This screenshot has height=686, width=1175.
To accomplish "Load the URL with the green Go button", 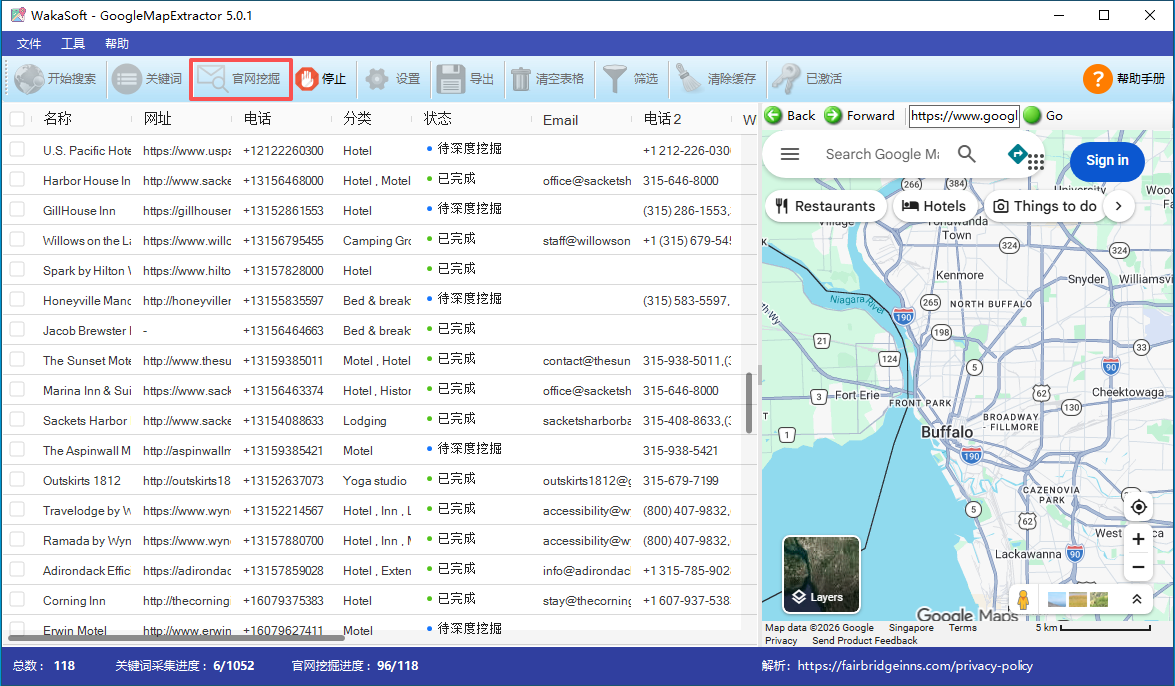I will point(1032,115).
